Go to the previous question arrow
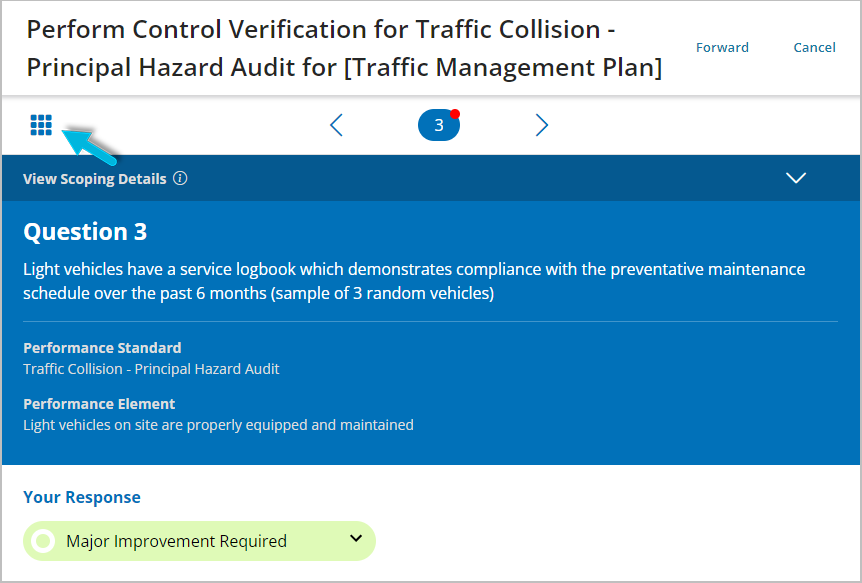Screen dimensions: 862x583 click(336, 125)
